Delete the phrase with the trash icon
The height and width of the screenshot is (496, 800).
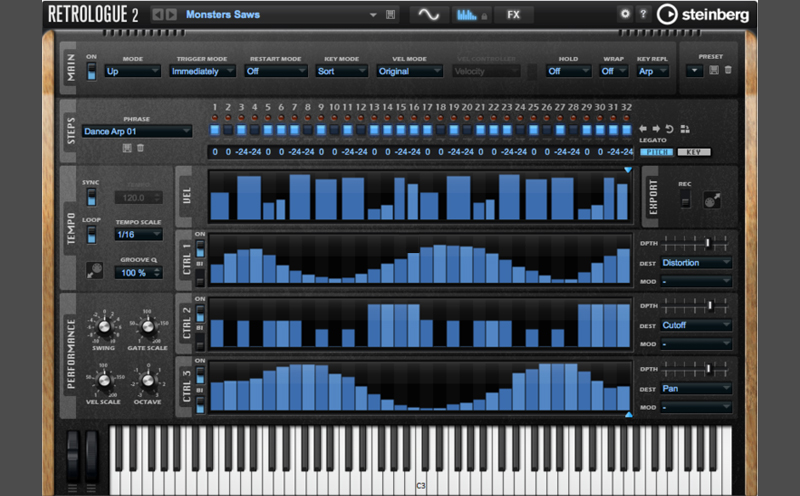coord(141,148)
